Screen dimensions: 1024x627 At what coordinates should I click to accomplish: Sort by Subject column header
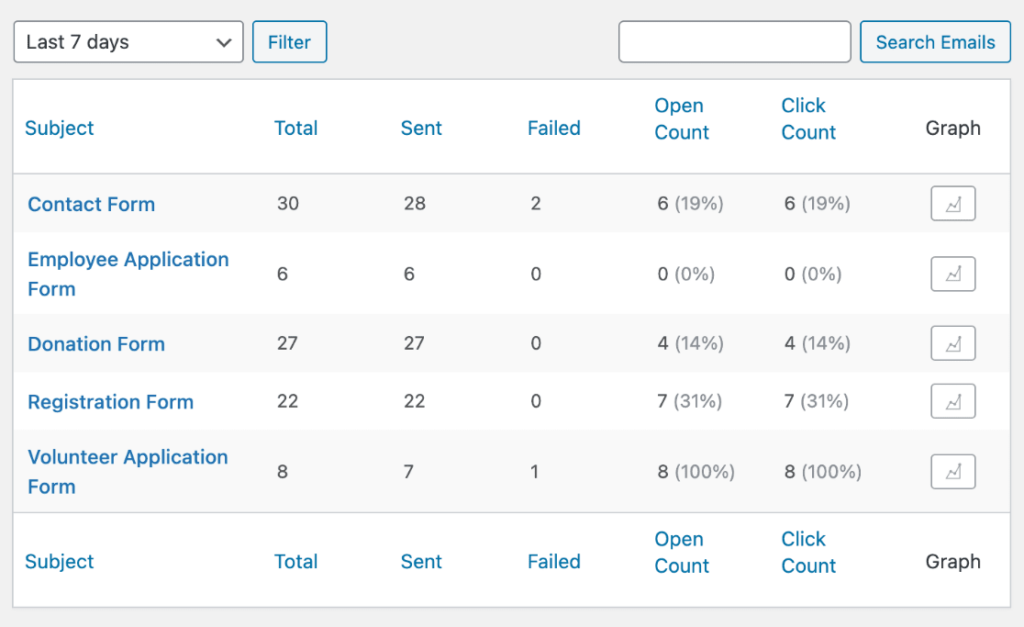pyautogui.click(x=59, y=128)
